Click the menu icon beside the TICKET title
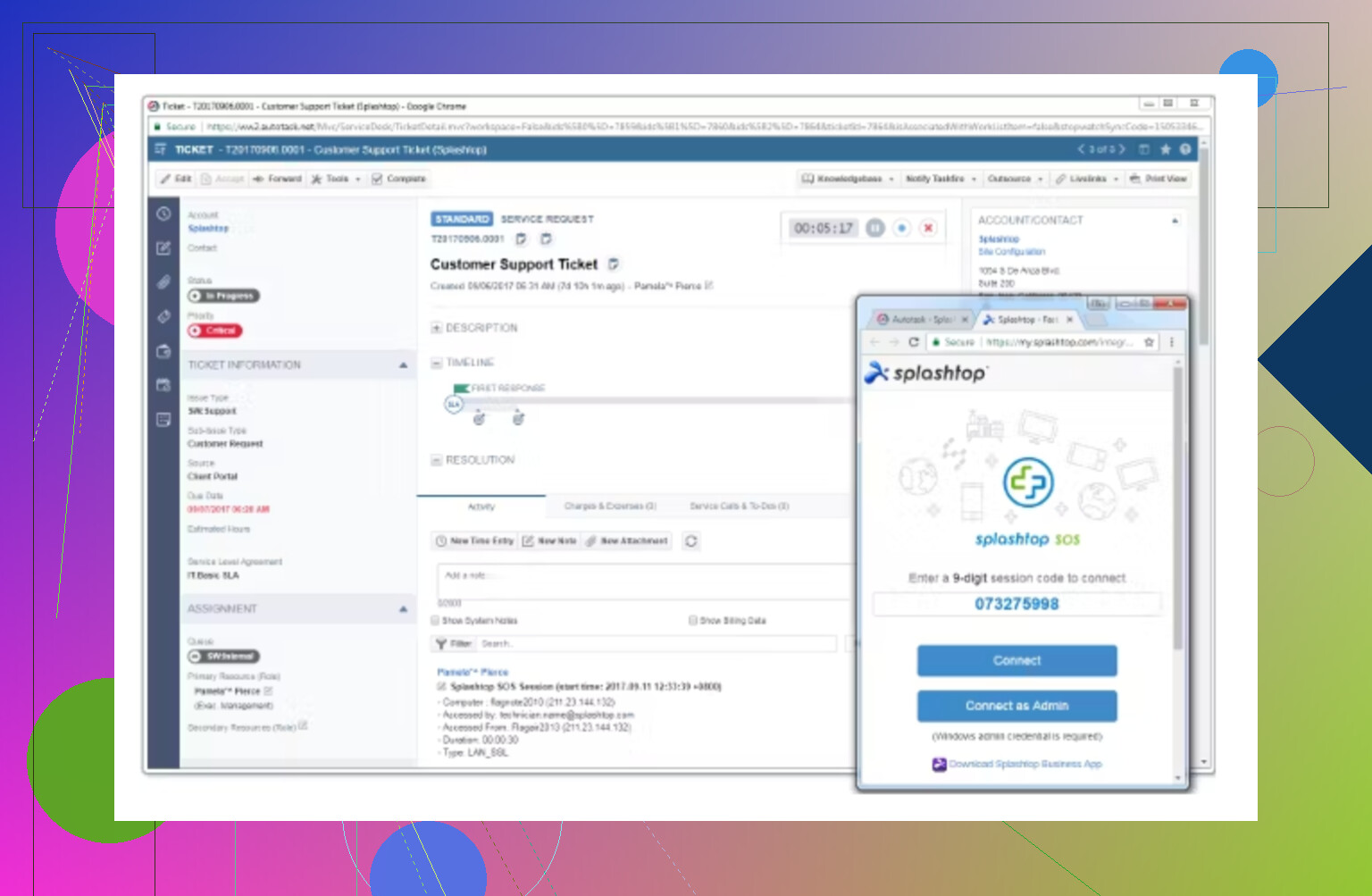1372x896 pixels. [161, 149]
